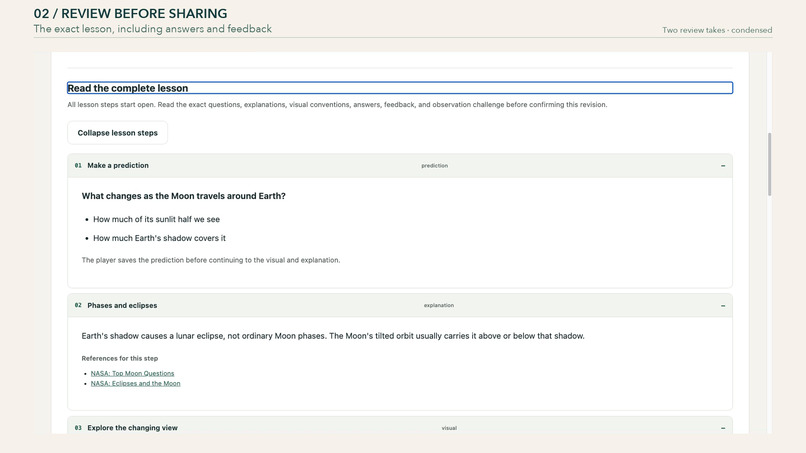Click 'References for this step' label
This screenshot has height=453, width=806.
click(x=120, y=358)
